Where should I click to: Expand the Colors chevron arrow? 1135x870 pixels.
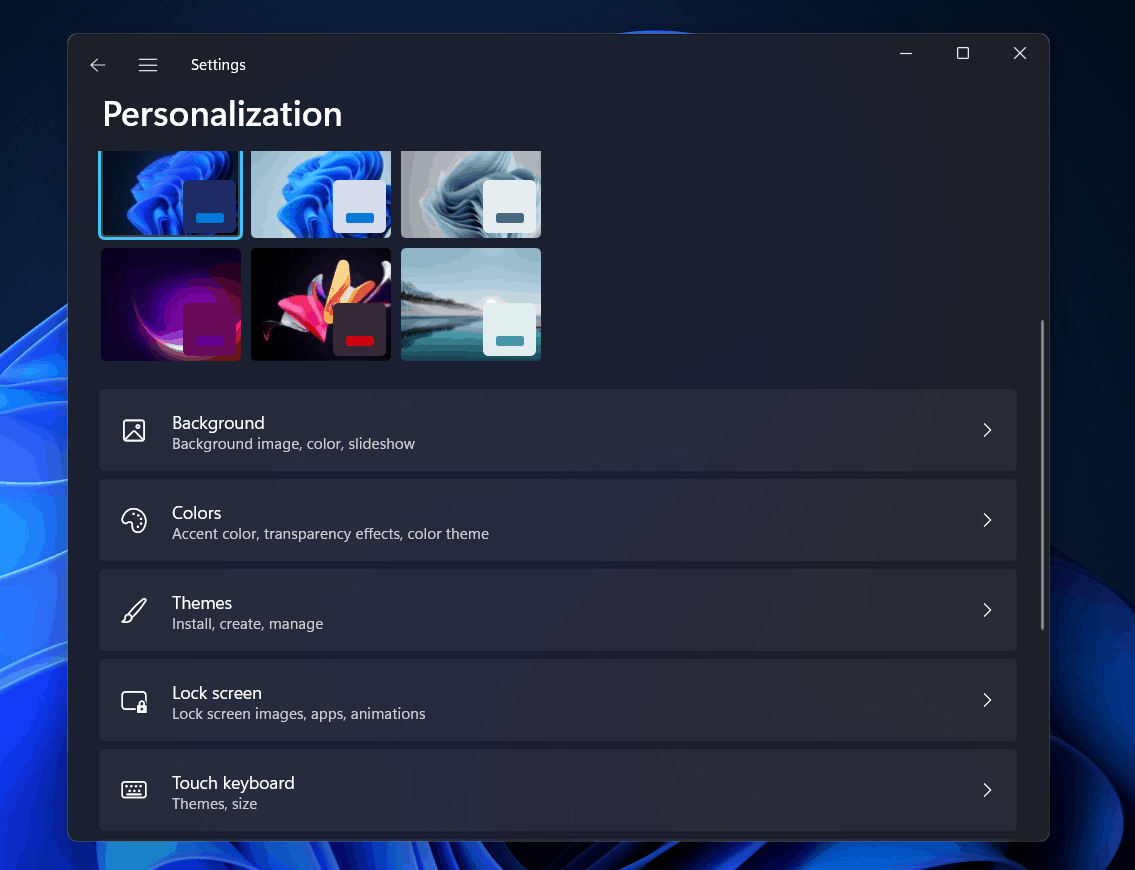click(986, 520)
